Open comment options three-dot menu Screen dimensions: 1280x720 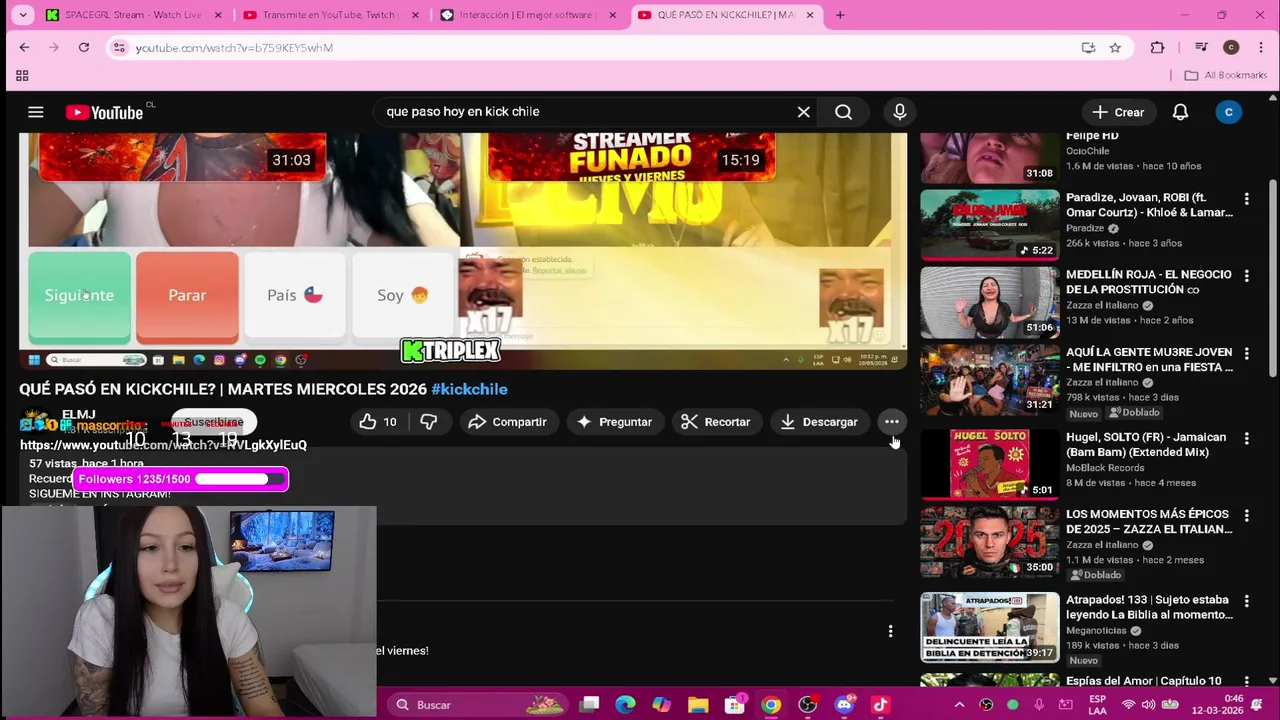(x=890, y=631)
